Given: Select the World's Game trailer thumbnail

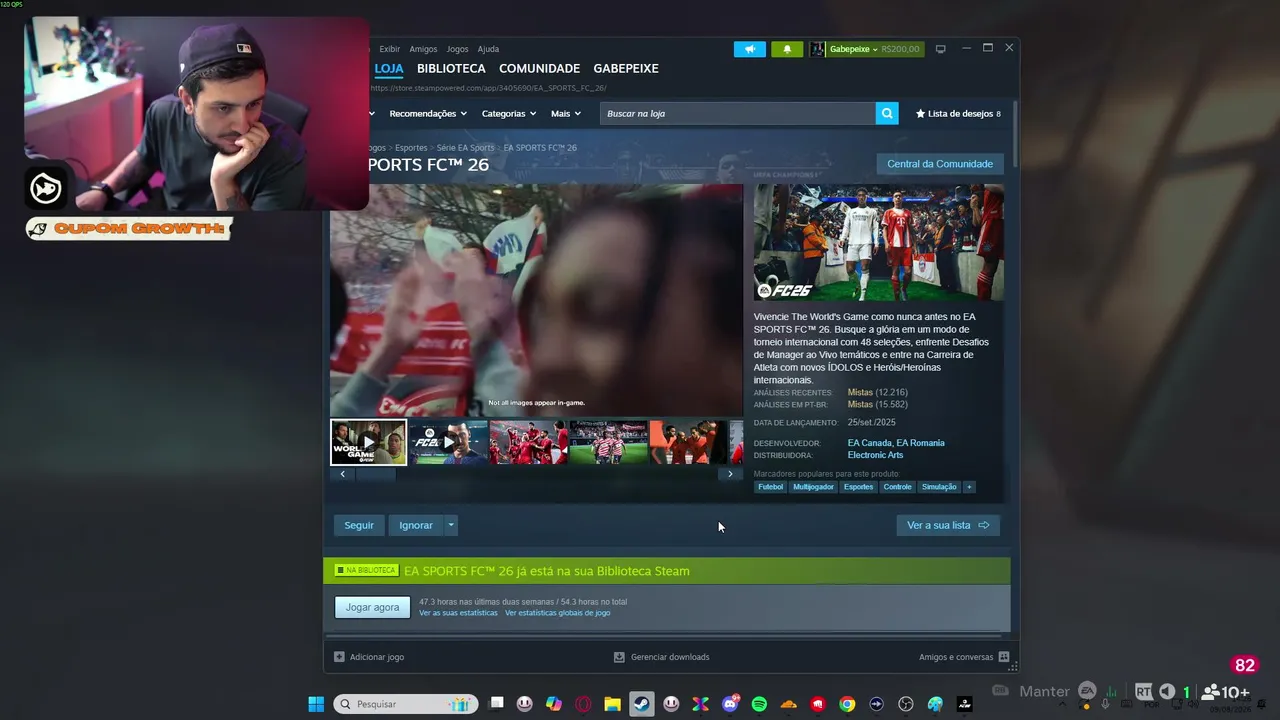Looking at the screenshot, I should (369, 442).
